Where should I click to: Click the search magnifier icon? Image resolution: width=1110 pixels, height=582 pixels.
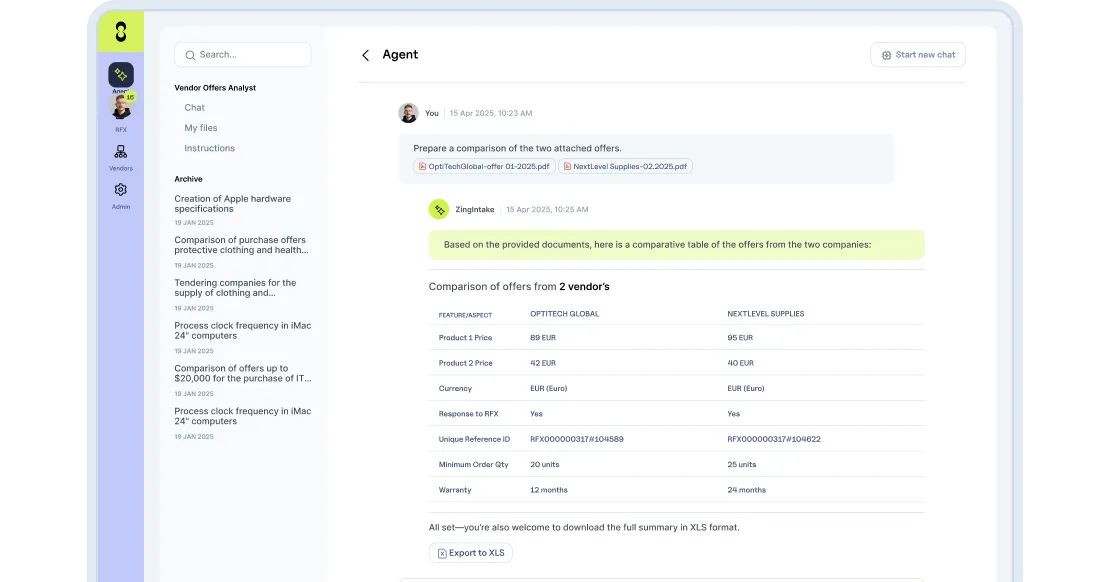click(190, 55)
